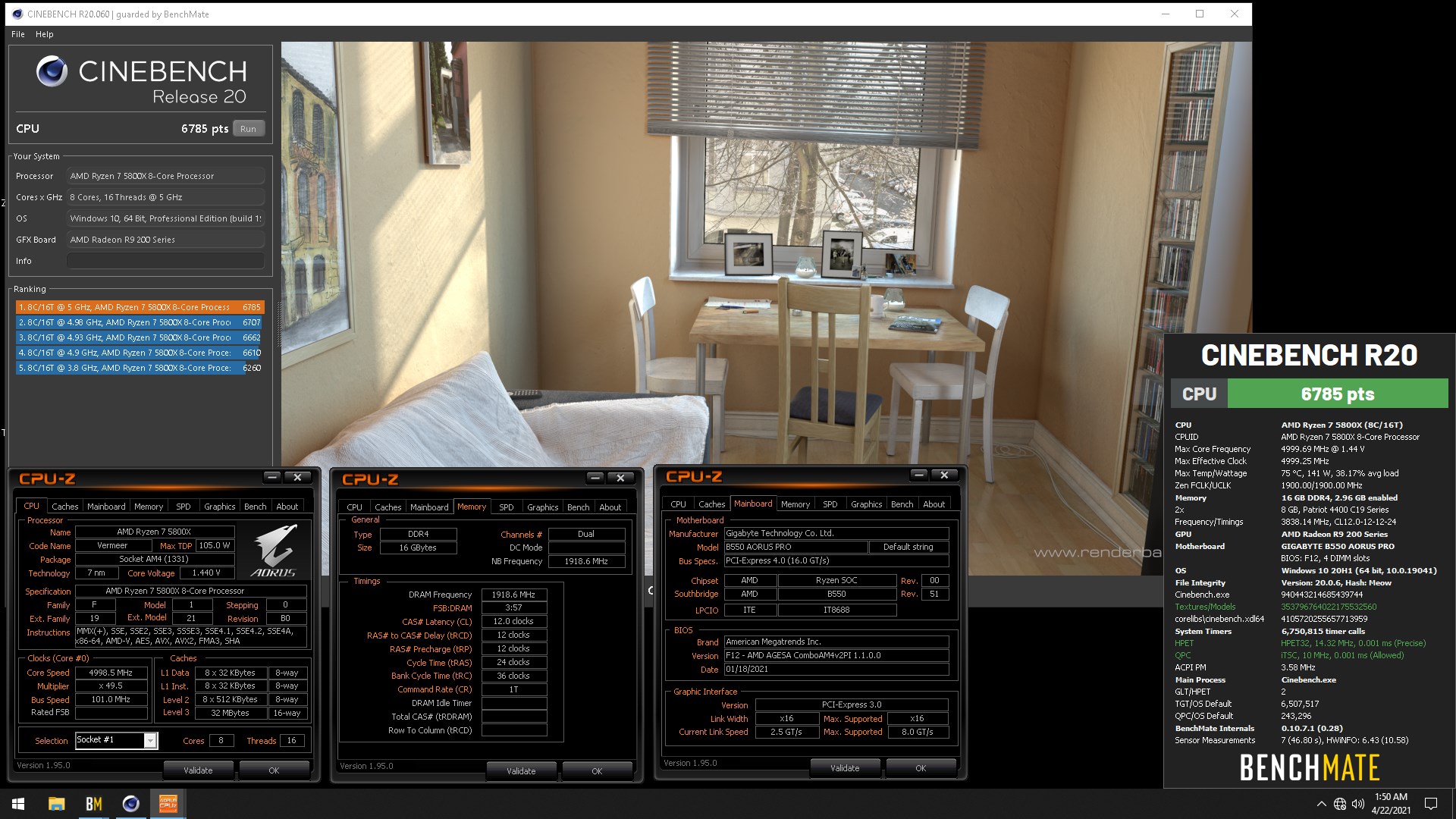Open notification center icon

[1431, 804]
